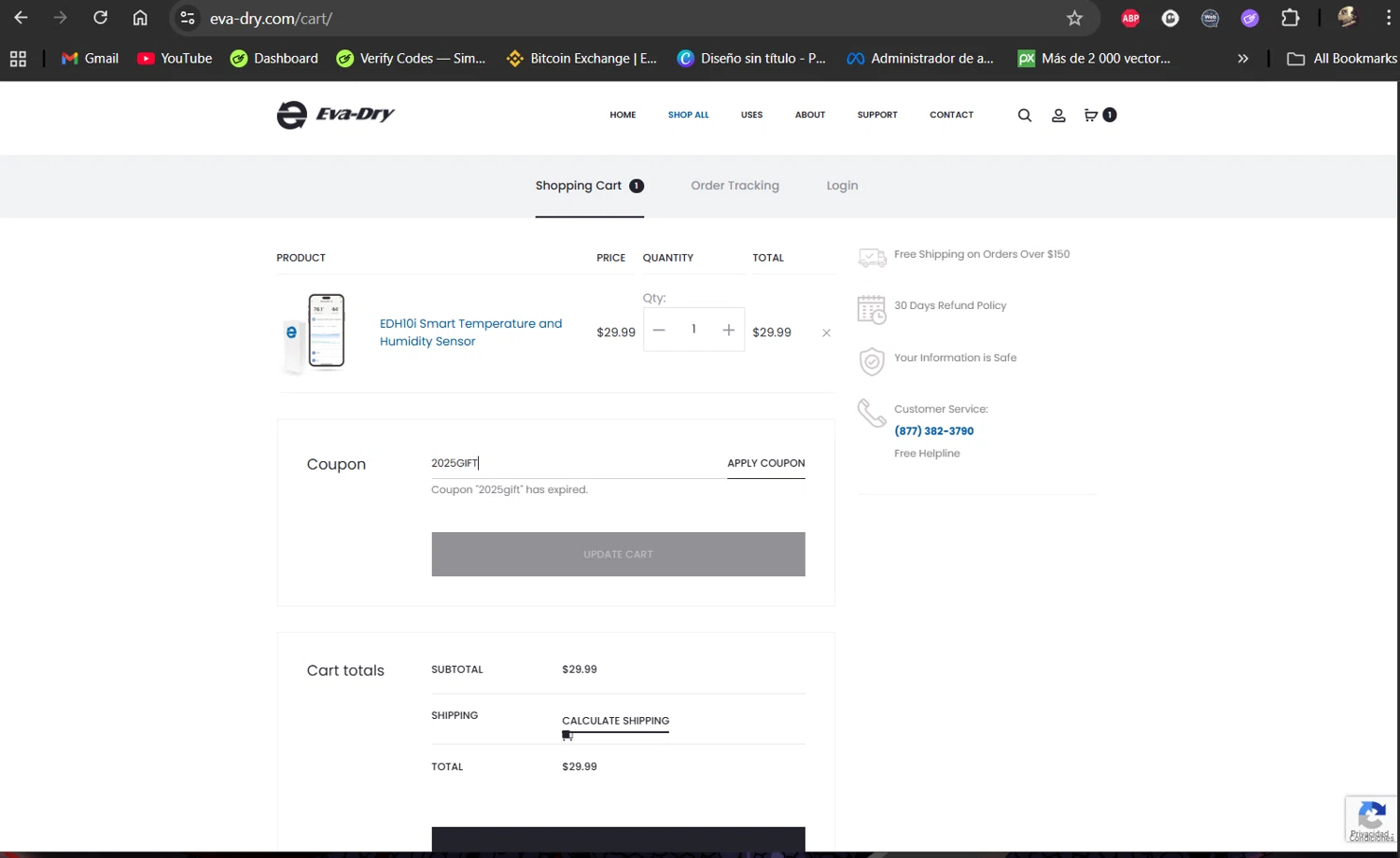Open the SUPPORT menu item

coord(877,115)
